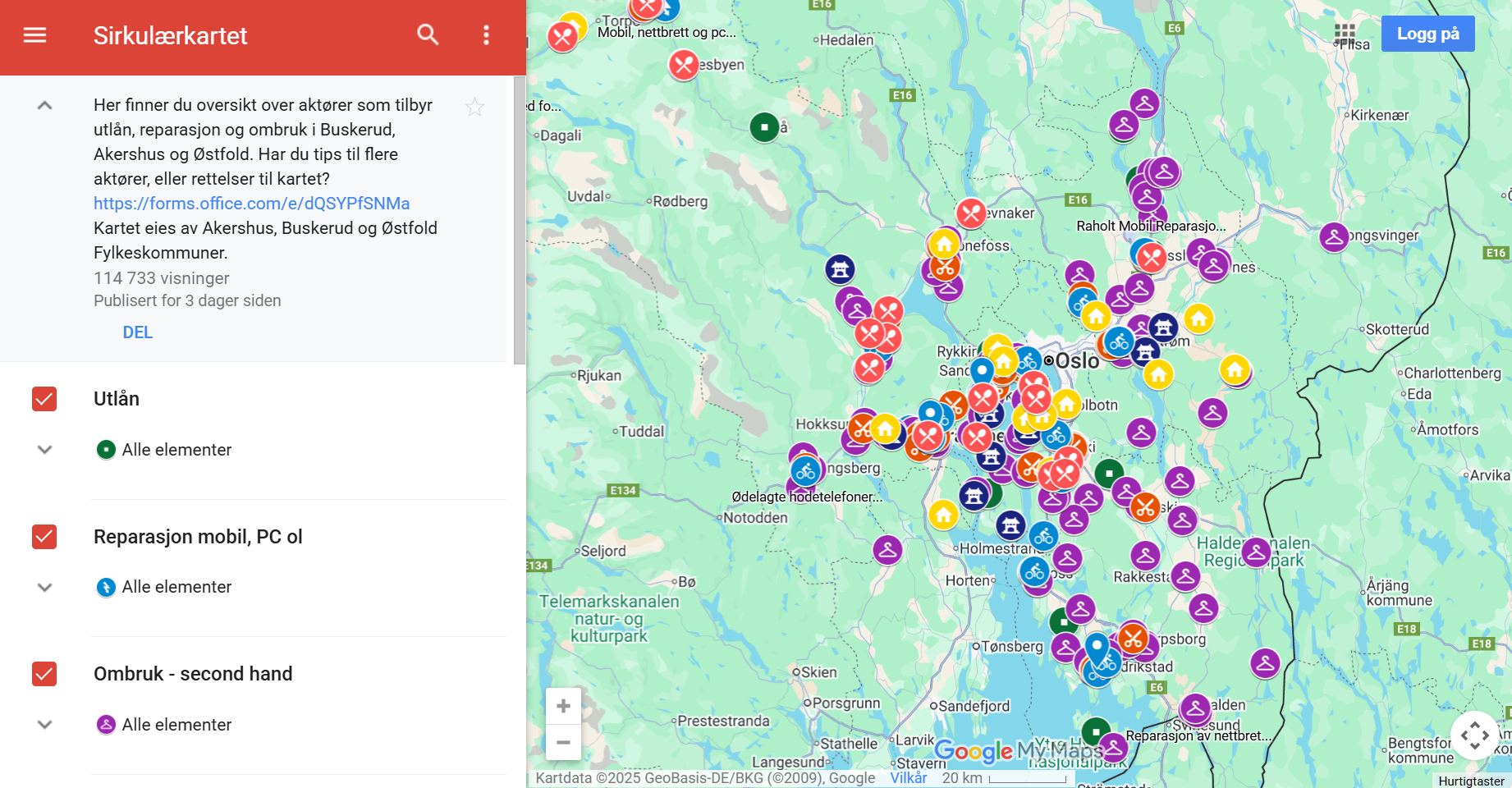Click purple hanger marker on Haldenkanalen Regionalpark label

1256,552
